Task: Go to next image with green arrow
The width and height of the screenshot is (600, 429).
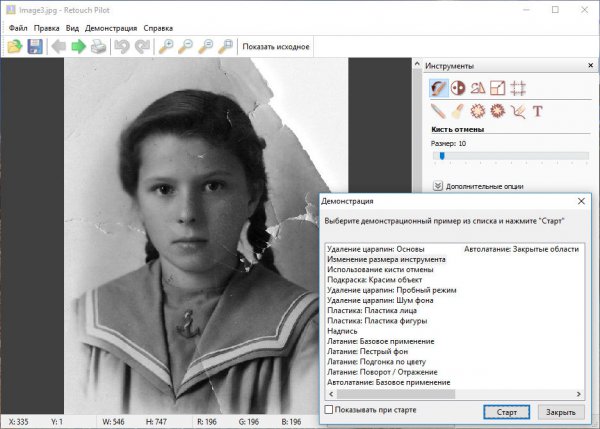Action: [78, 47]
